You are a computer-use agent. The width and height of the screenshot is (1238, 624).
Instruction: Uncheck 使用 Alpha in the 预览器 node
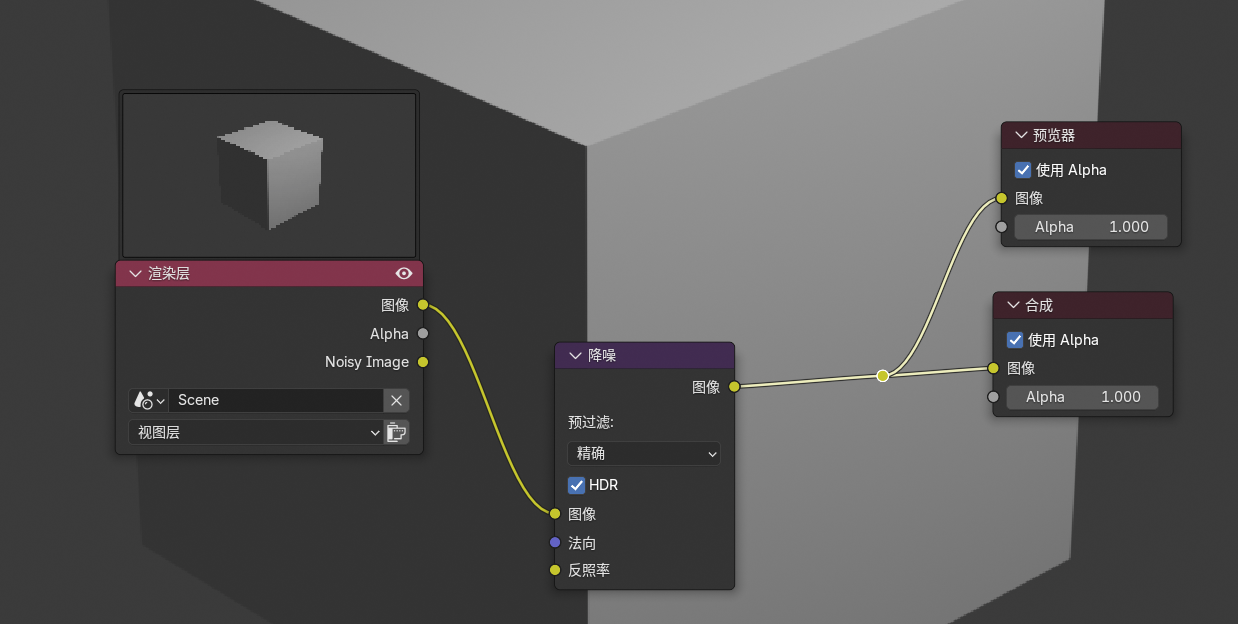1023,170
